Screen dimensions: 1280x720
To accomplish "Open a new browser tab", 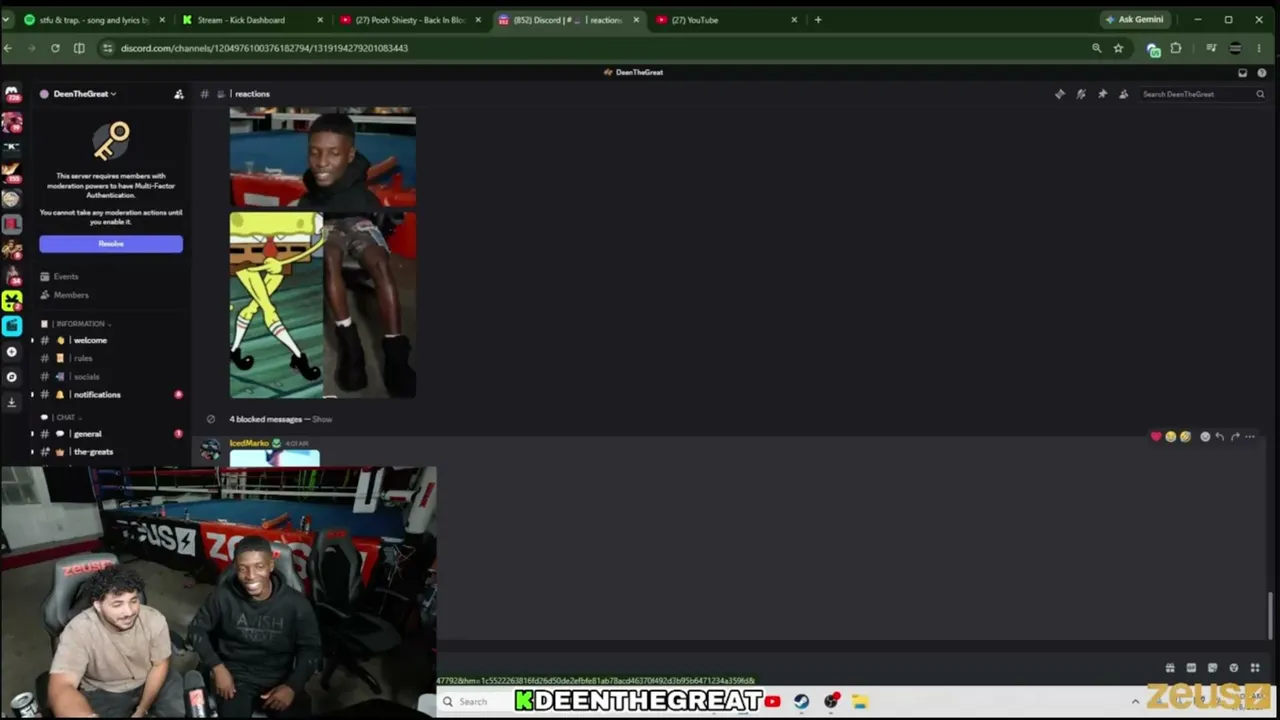I will point(818,20).
